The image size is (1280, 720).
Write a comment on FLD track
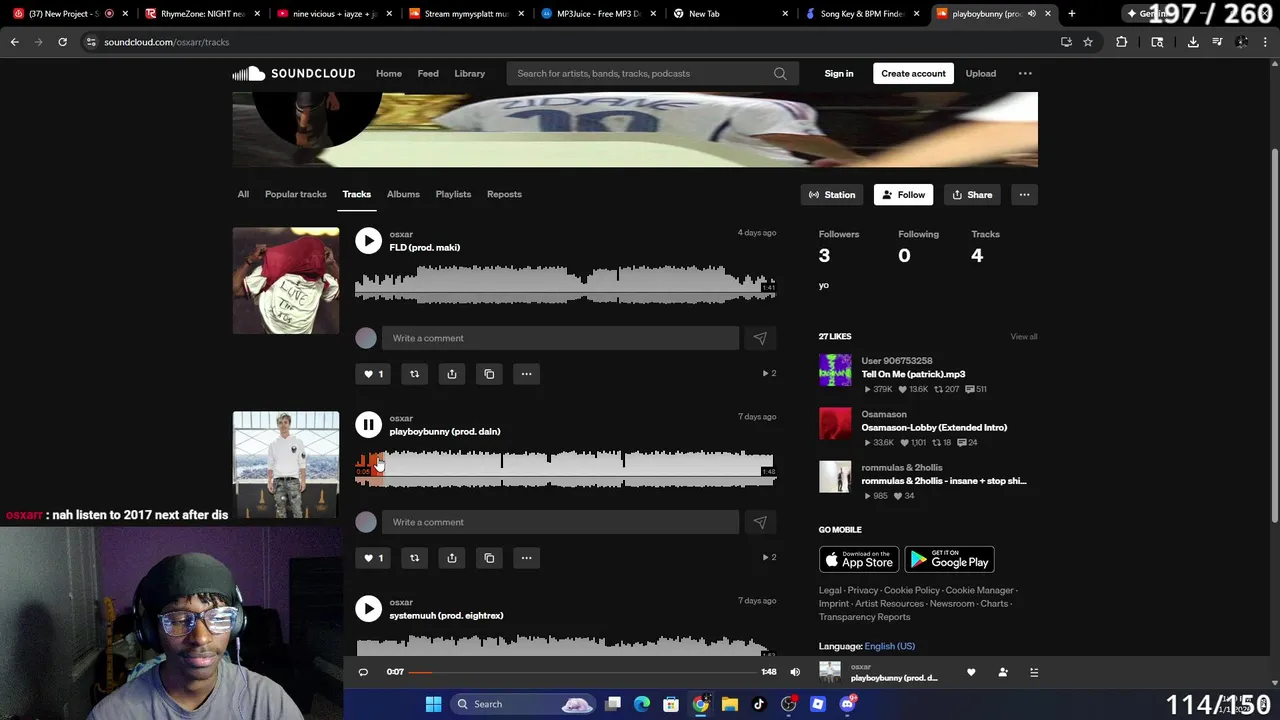coord(560,338)
